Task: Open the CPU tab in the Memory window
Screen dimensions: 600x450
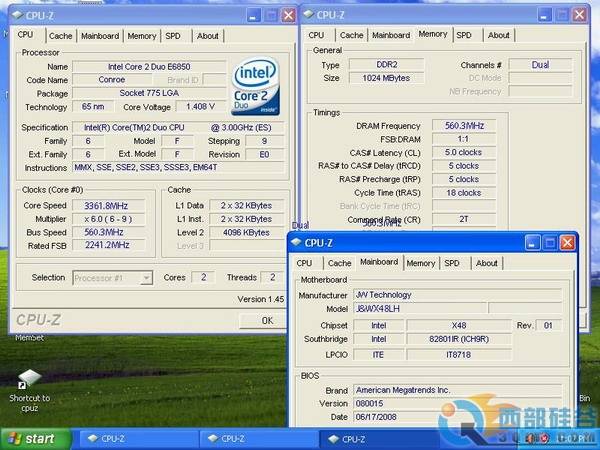Action: pyautogui.click(x=316, y=35)
